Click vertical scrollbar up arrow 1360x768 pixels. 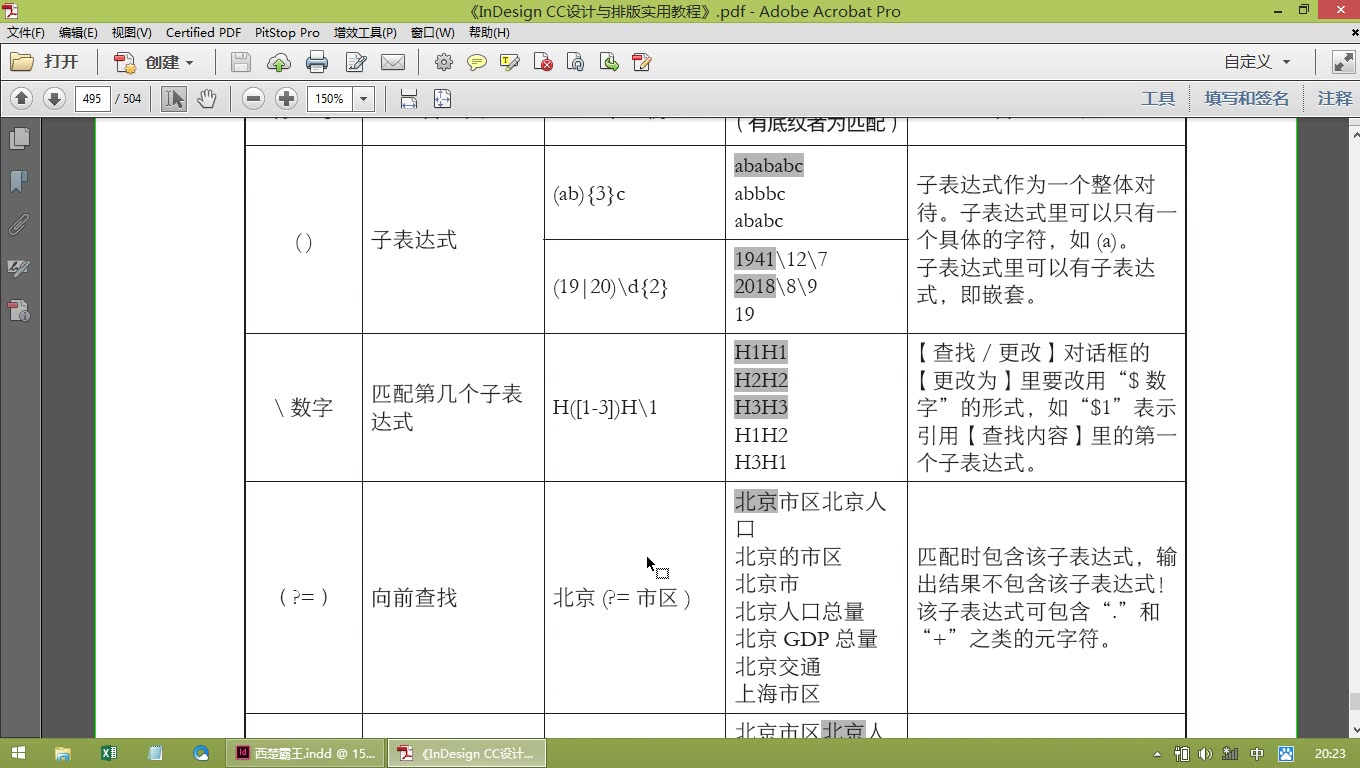pyautogui.click(x=1354, y=136)
